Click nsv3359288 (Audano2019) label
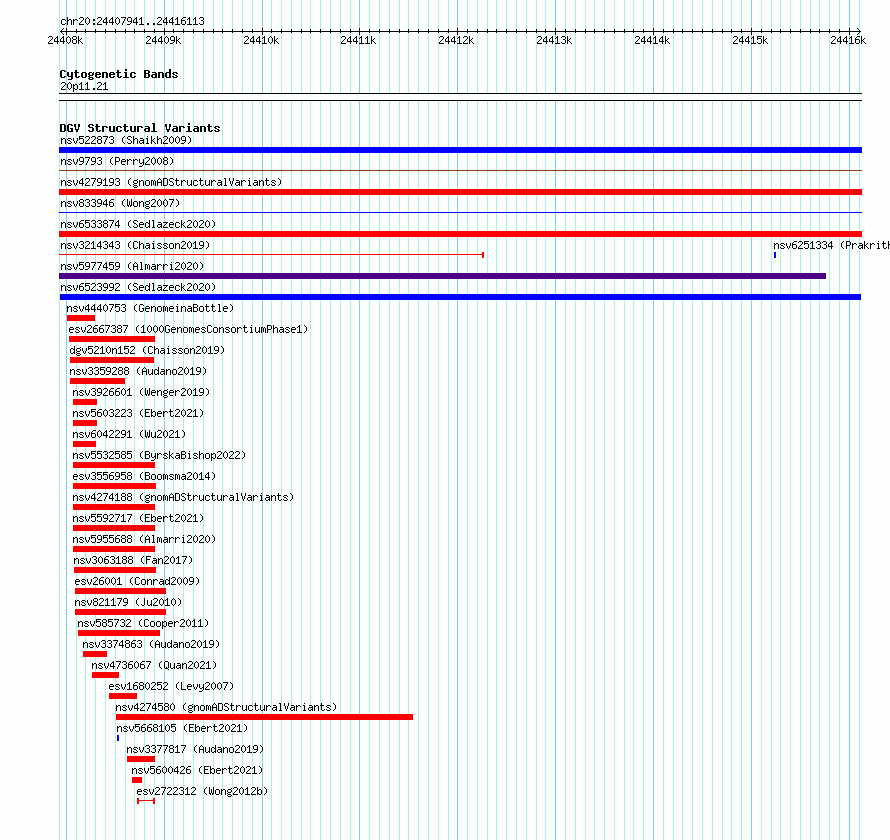Image resolution: width=890 pixels, height=840 pixels. pyautogui.click(x=138, y=371)
